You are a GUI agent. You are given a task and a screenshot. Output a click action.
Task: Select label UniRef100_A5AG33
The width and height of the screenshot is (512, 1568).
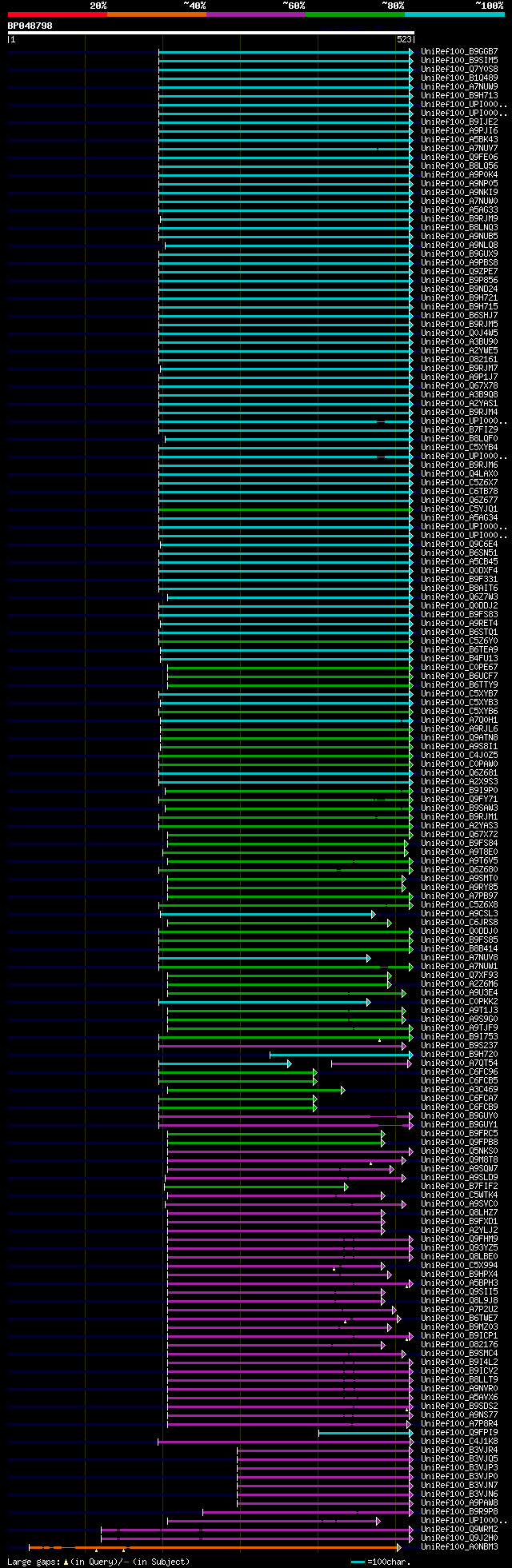pos(459,209)
